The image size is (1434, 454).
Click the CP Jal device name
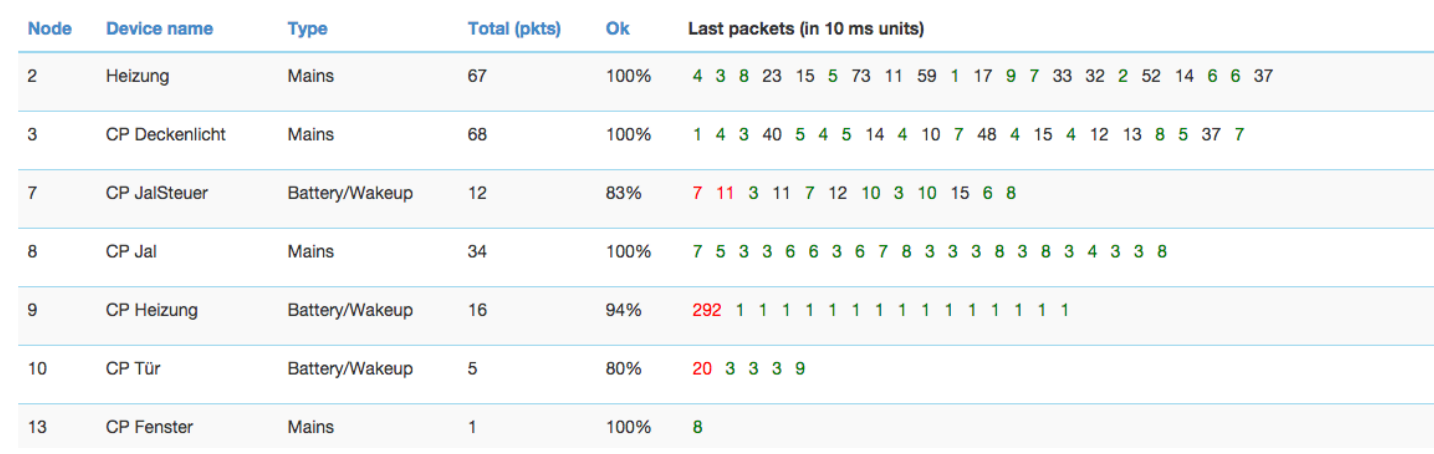point(131,252)
